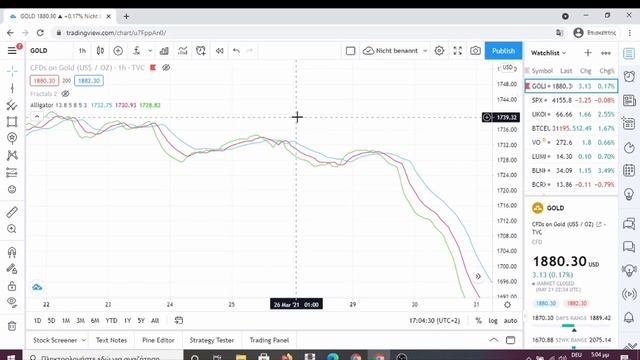Open financials bar chart icon
This screenshot has height=360, width=640.
coord(164,51)
